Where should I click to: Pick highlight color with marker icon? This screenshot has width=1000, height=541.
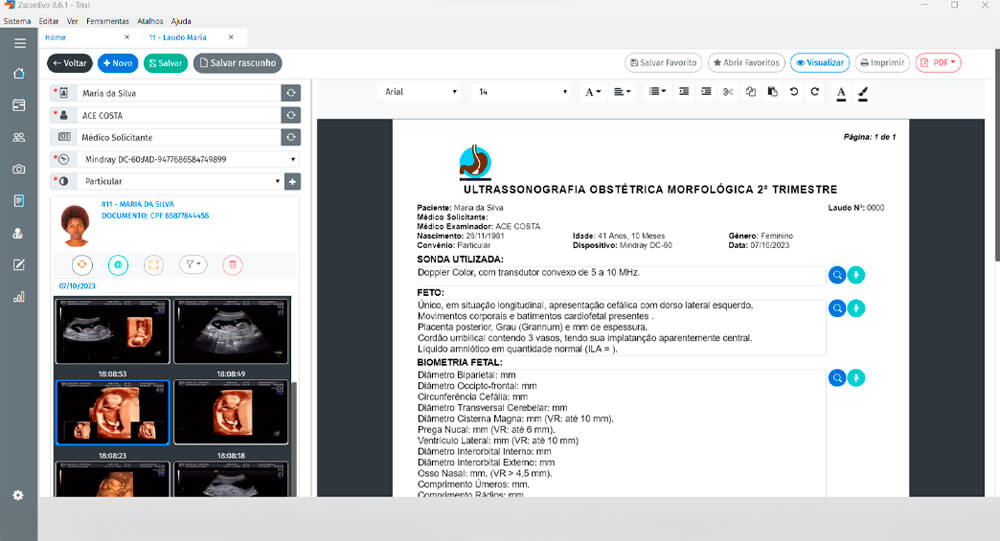[863, 93]
